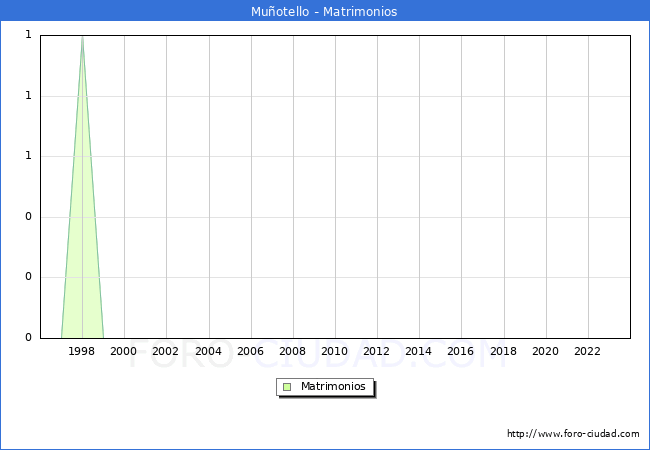
Task: Pick the 2004 x-axis label
Action: pos(208,352)
